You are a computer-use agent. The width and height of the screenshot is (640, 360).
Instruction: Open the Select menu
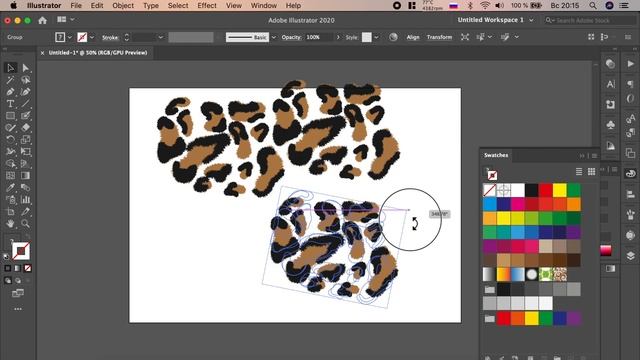pos(178,6)
